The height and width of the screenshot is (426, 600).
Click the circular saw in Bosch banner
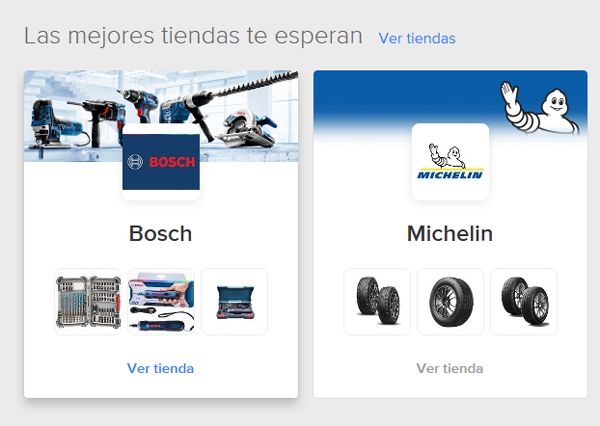pos(247,128)
